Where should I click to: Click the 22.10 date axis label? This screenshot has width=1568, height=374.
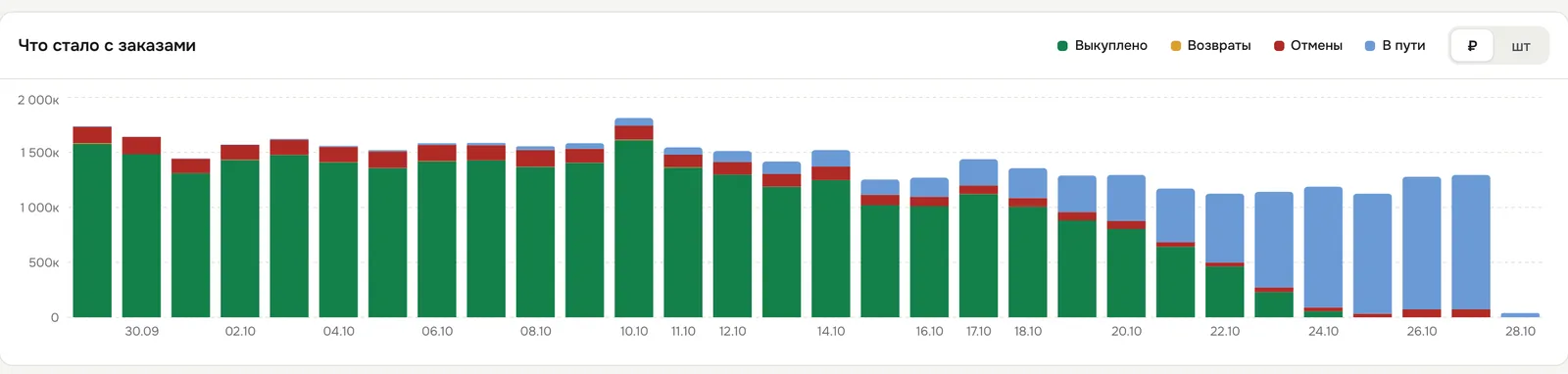pyautogui.click(x=1225, y=332)
